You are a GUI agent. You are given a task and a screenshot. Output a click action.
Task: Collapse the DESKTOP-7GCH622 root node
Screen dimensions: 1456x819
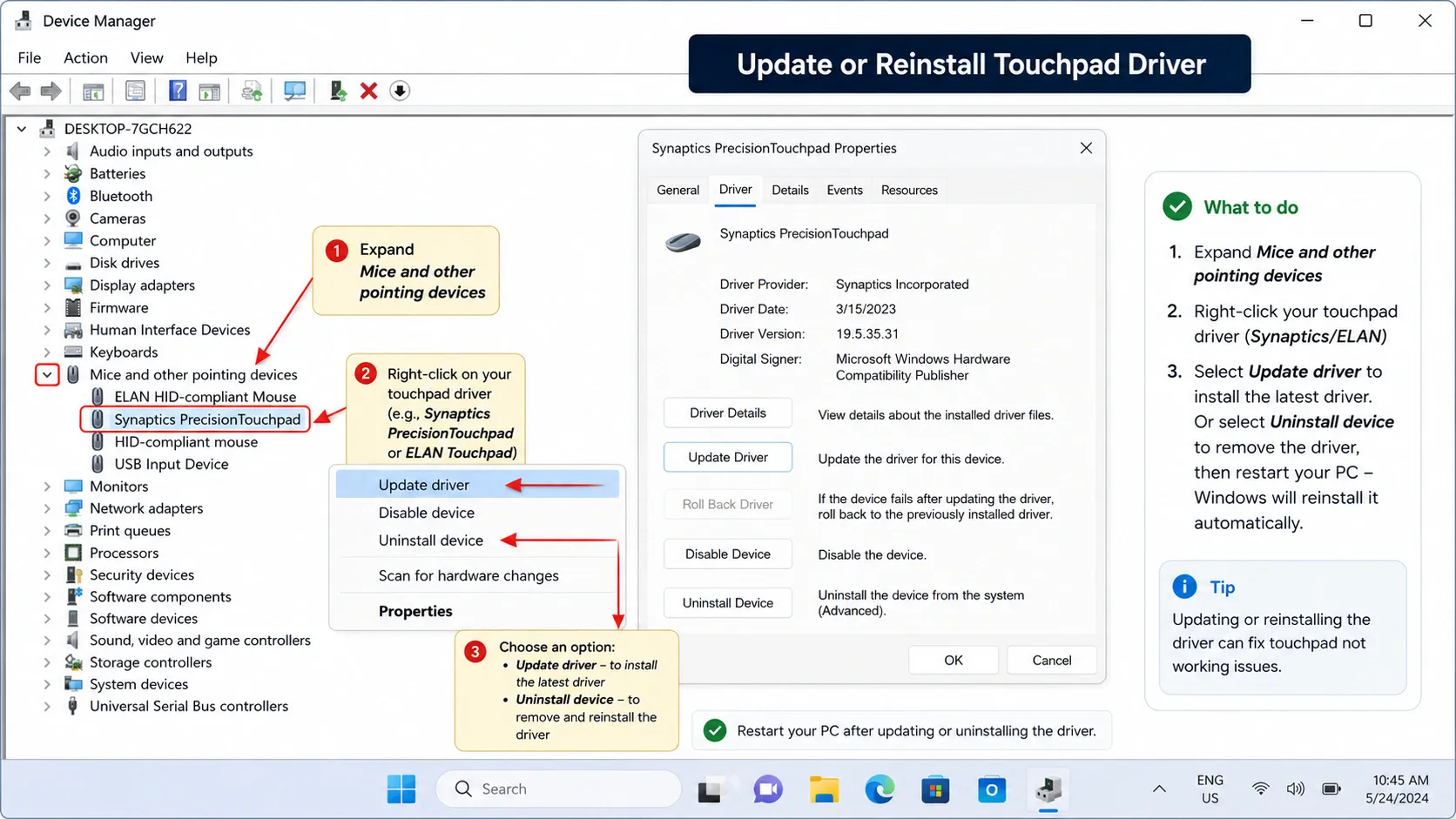22,129
